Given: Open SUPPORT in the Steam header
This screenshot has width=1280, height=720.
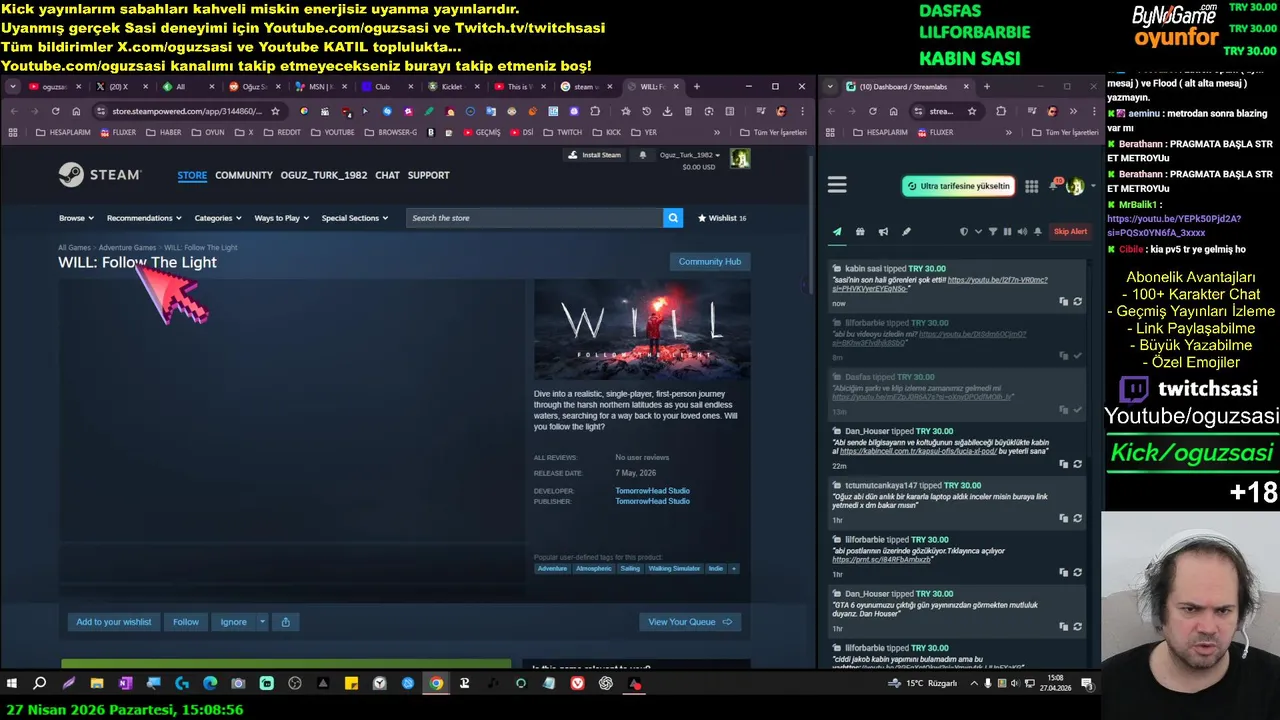Looking at the screenshot, I should [428, 175].
